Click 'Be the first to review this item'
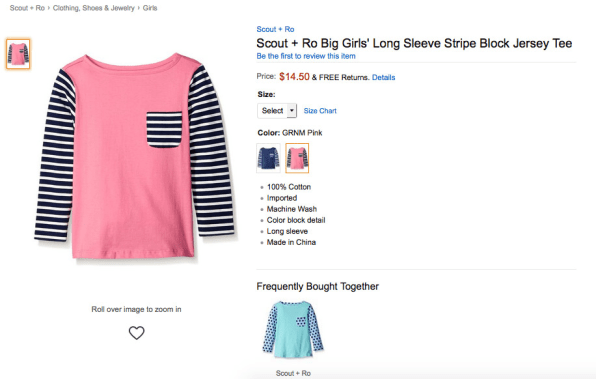Screen dimensions: 596x379 (306, 56)
